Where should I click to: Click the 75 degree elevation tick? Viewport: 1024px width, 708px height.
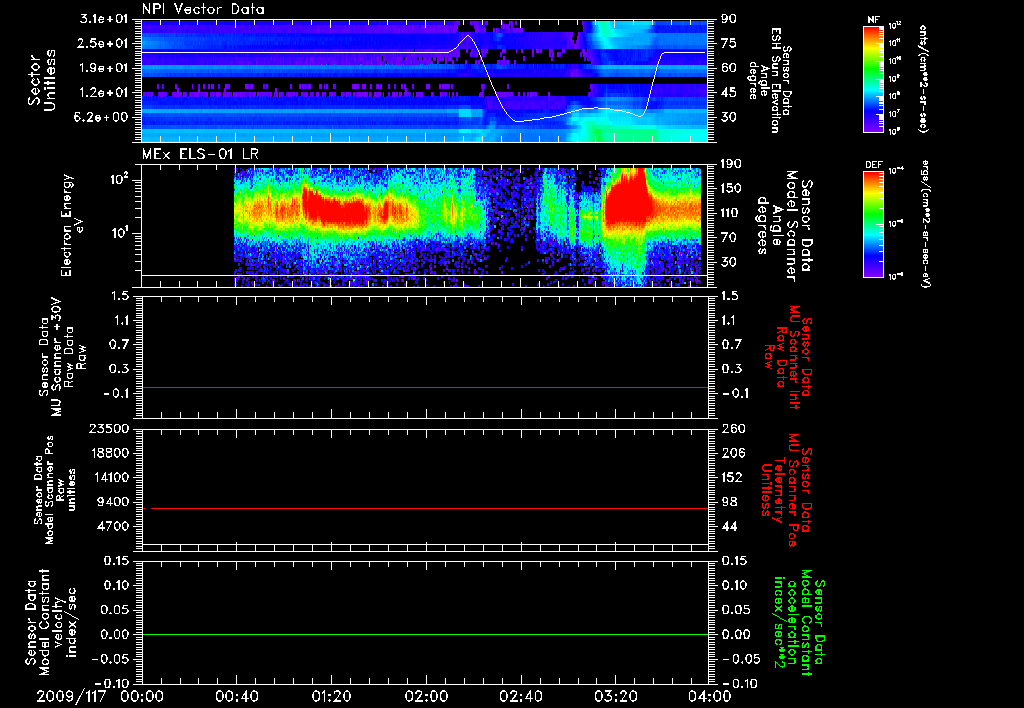729,43
